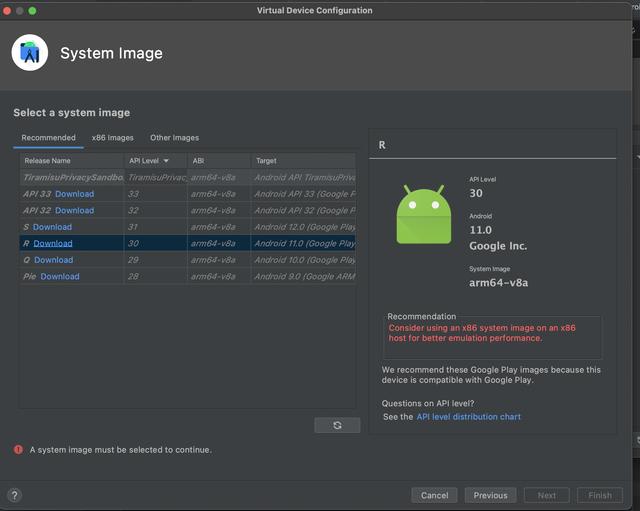Open the help question mark button
Screen dimensions: 640x511
pos(14,495)
